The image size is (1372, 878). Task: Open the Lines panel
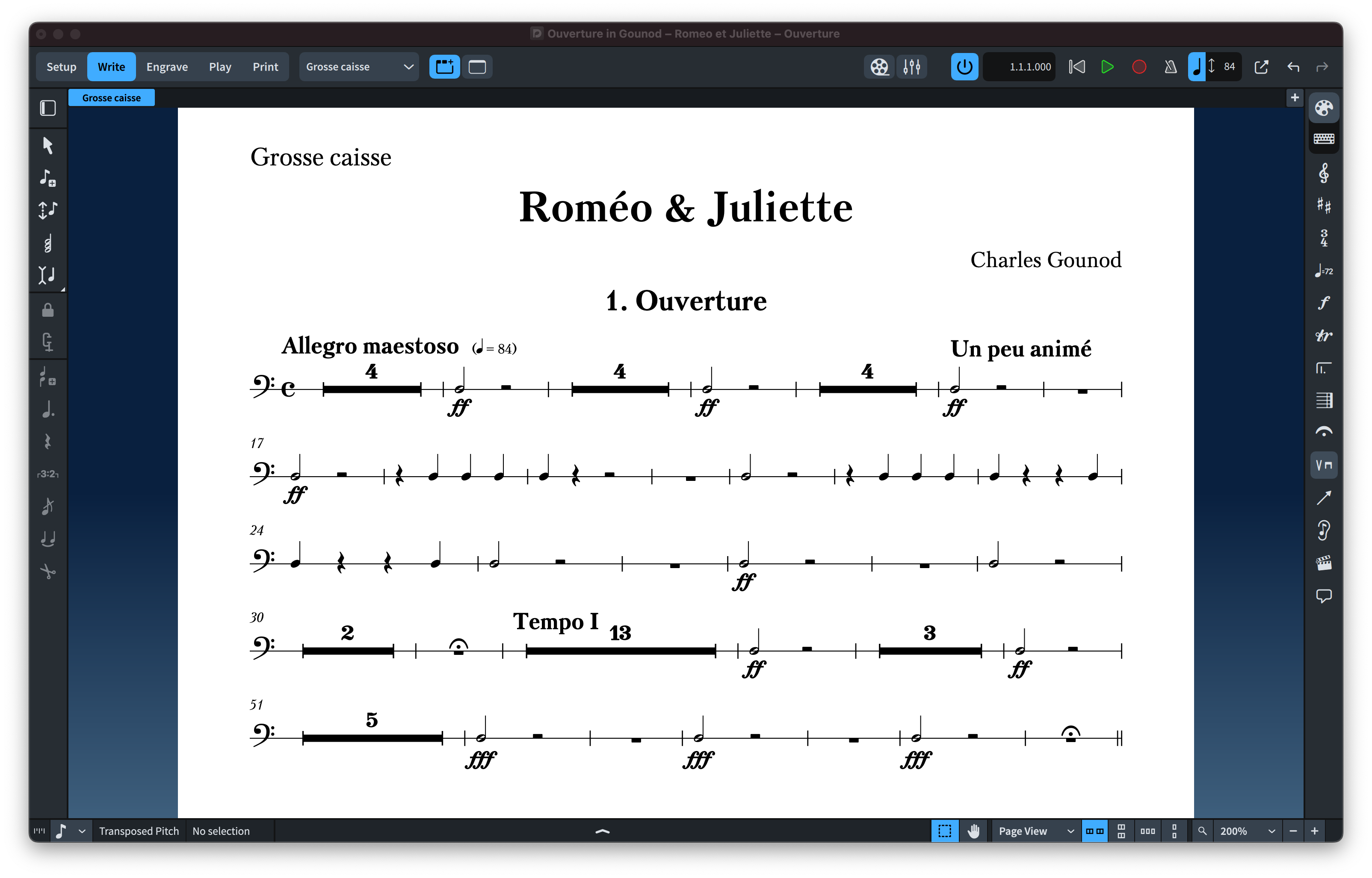(x=1324, y=498)
